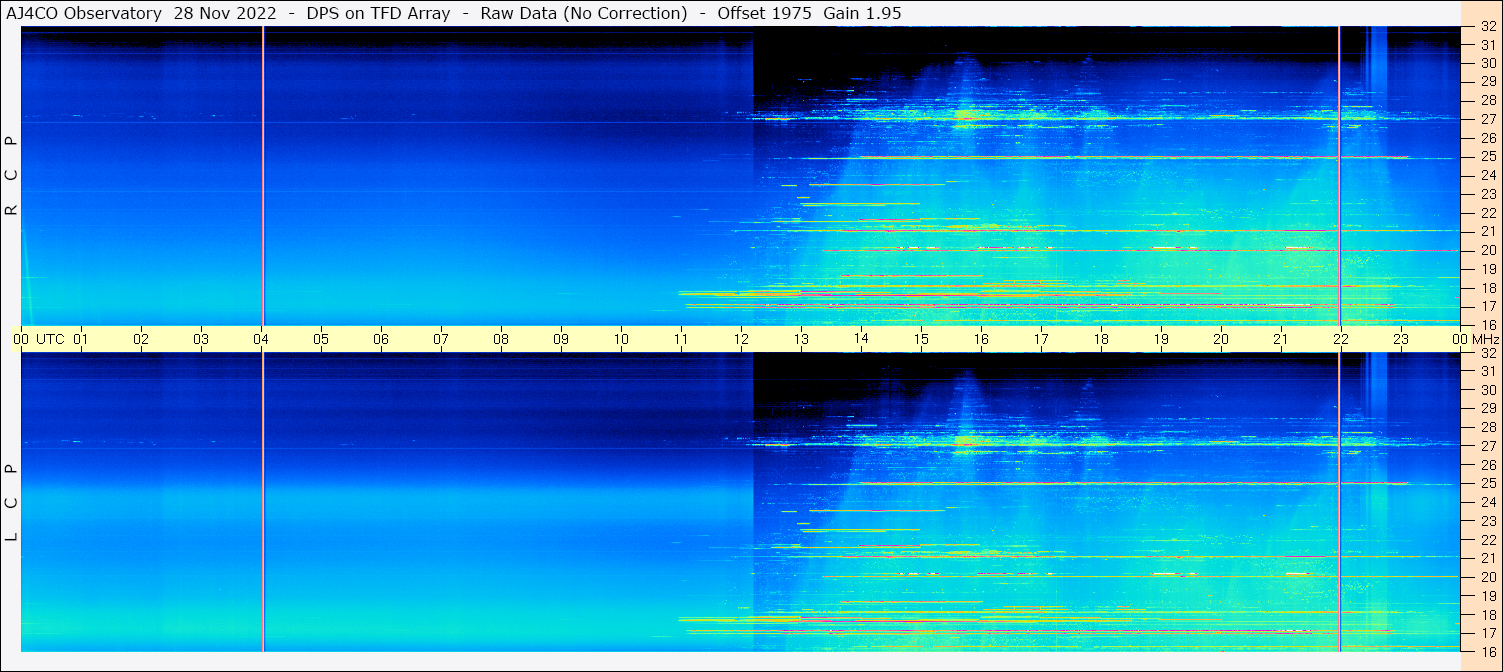Select the 30 MHz label on RCP scale
1503x672 pixels.
pos(1488,63)
